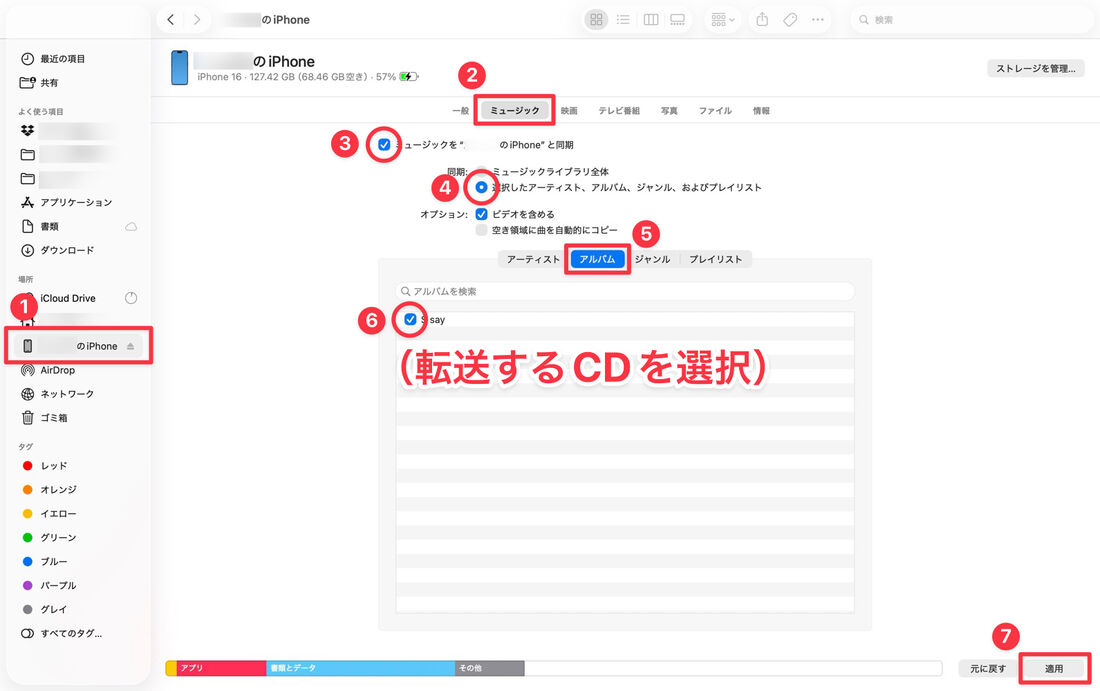Open Network (ネットワーク) in sidebar
This screenshot has height=691, width=1100.
pos(67,394)
